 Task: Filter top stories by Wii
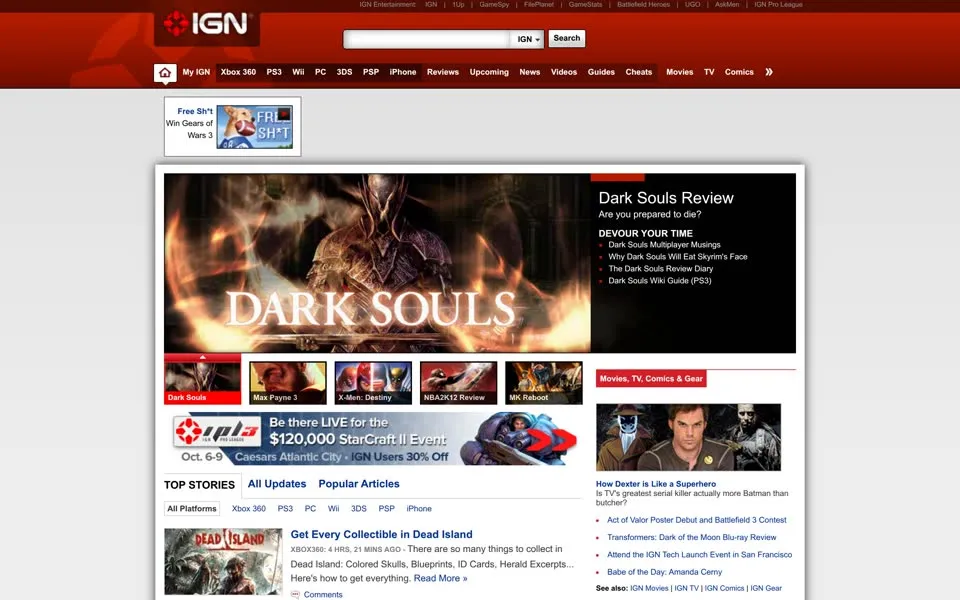[333, 509]
